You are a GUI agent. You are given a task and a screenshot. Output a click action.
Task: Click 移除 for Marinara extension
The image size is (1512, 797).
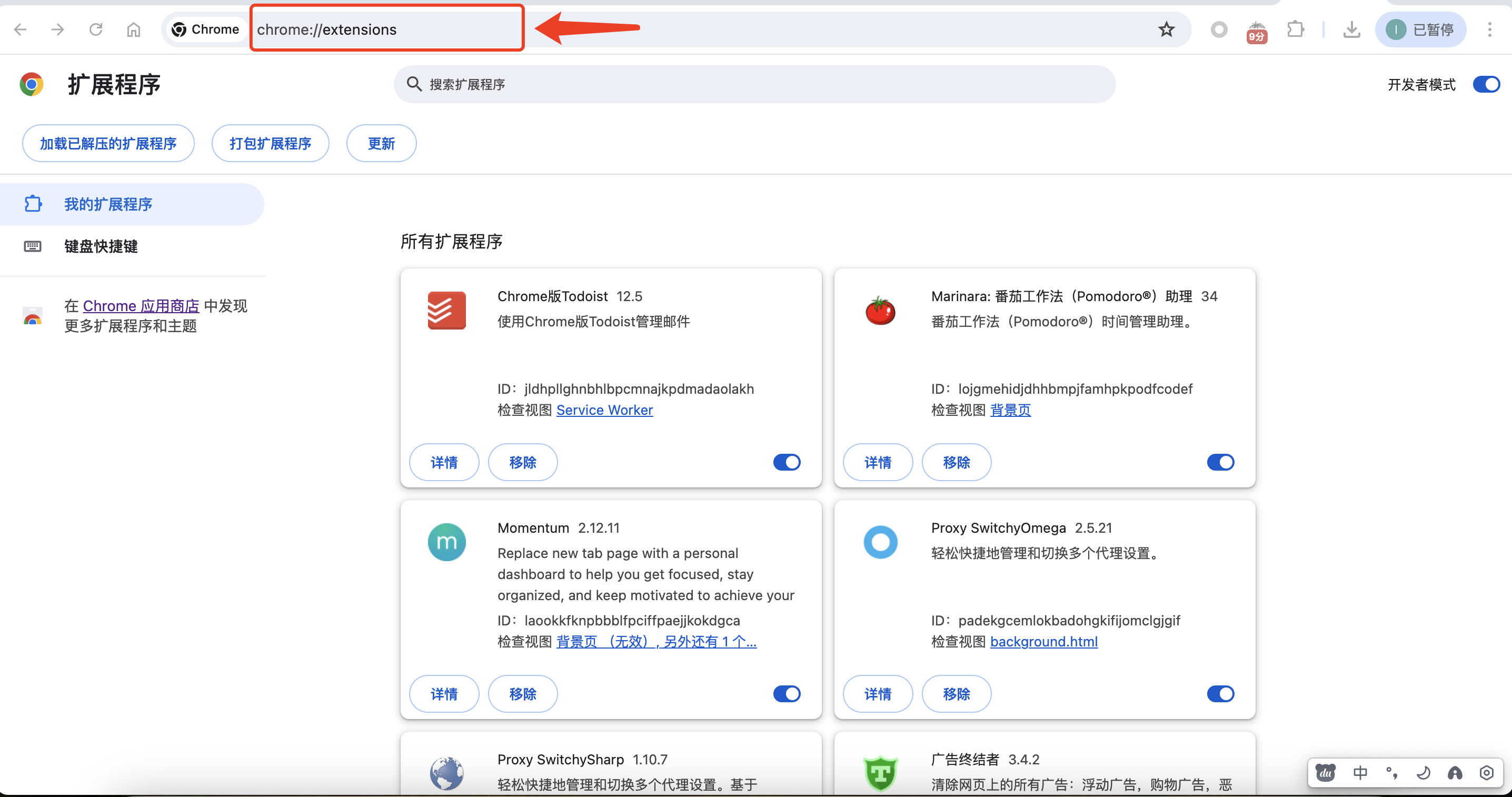pos(956,463)
